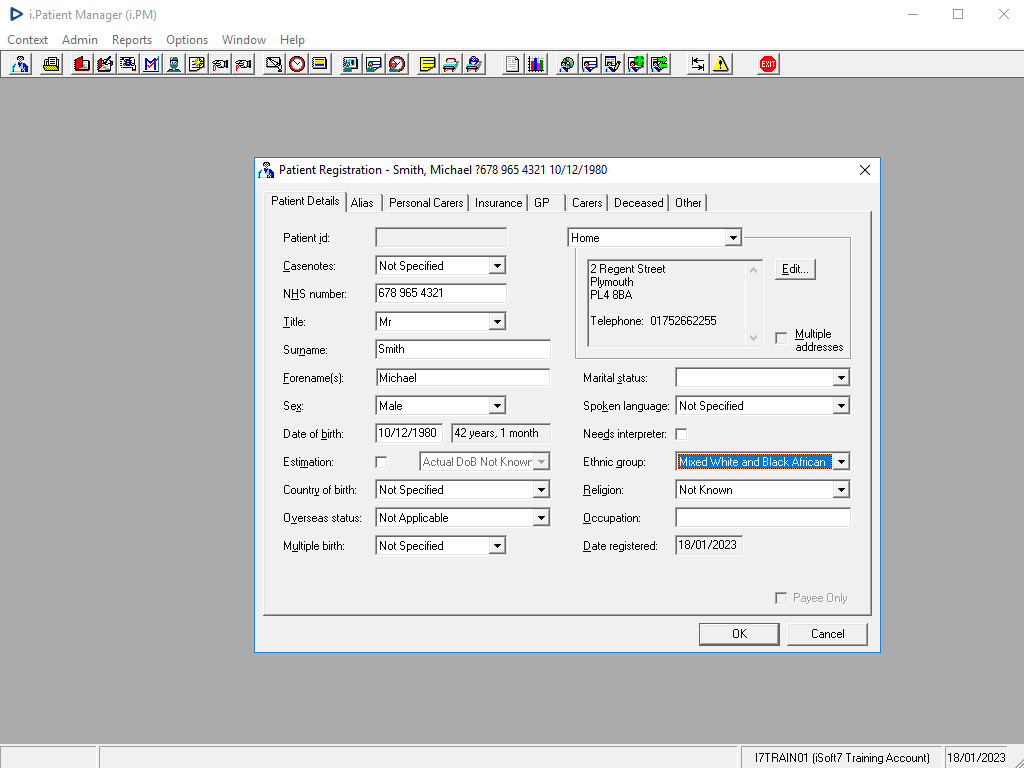Click into the NHS number field

point(441,294)
